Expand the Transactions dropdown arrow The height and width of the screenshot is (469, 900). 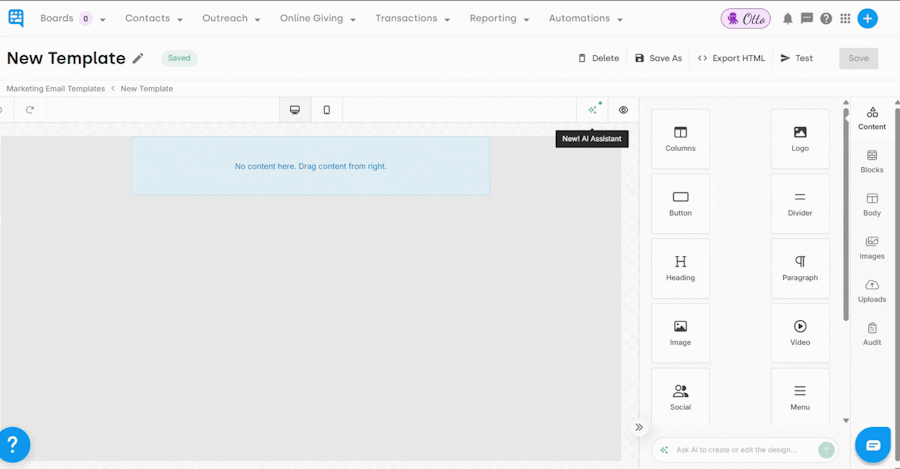tap(447, 20)
